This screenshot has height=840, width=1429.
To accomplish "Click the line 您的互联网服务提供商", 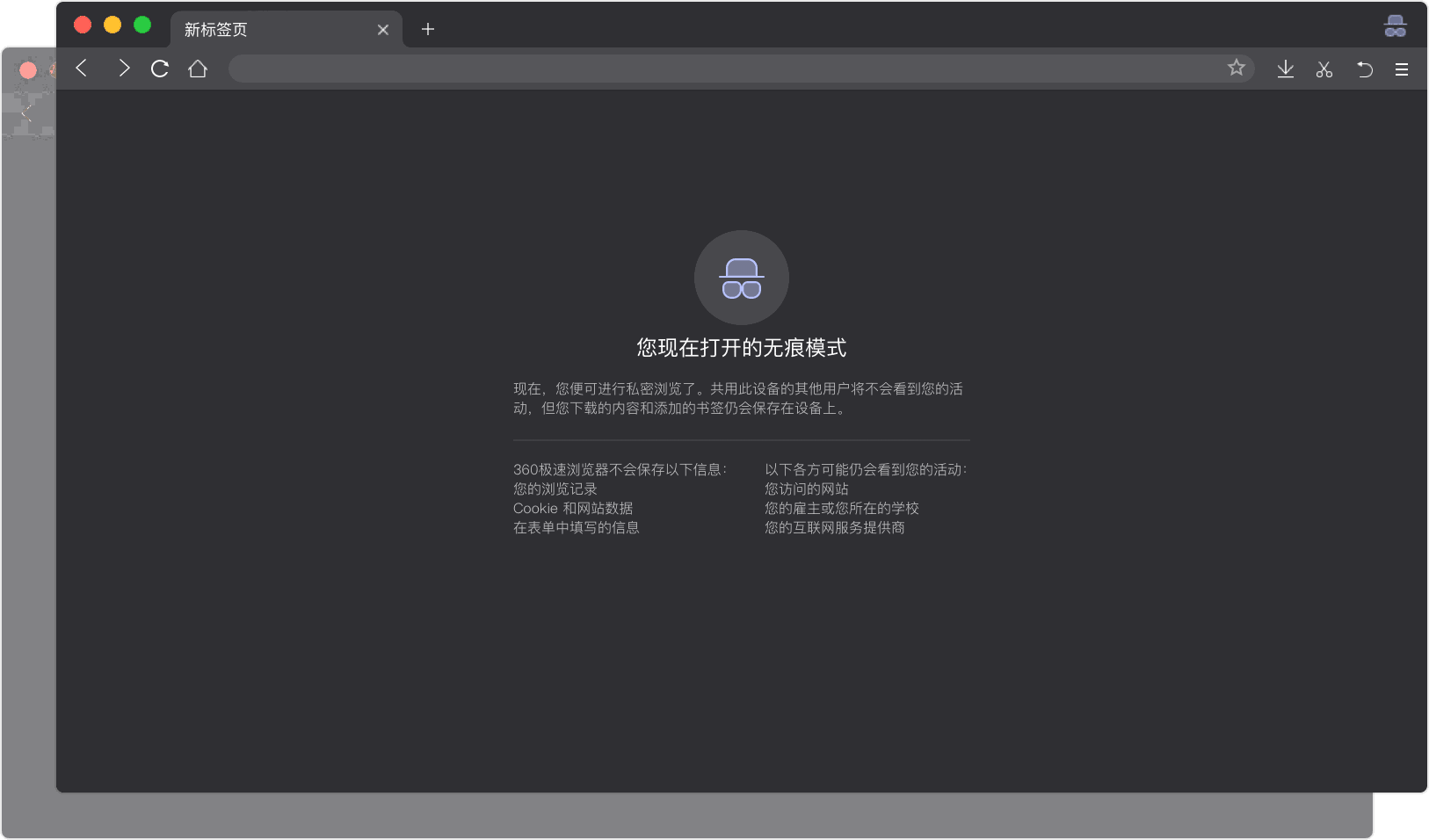I will click(x=835, y=527).
